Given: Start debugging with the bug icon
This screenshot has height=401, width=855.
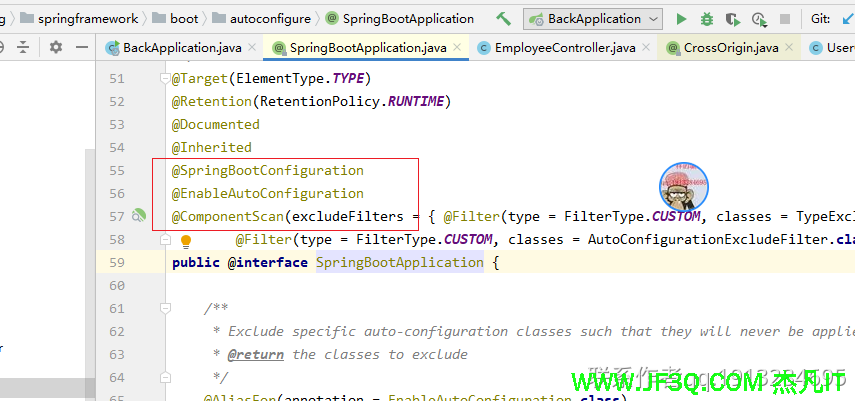Looking at the screenshot, I should coord(707,19).
